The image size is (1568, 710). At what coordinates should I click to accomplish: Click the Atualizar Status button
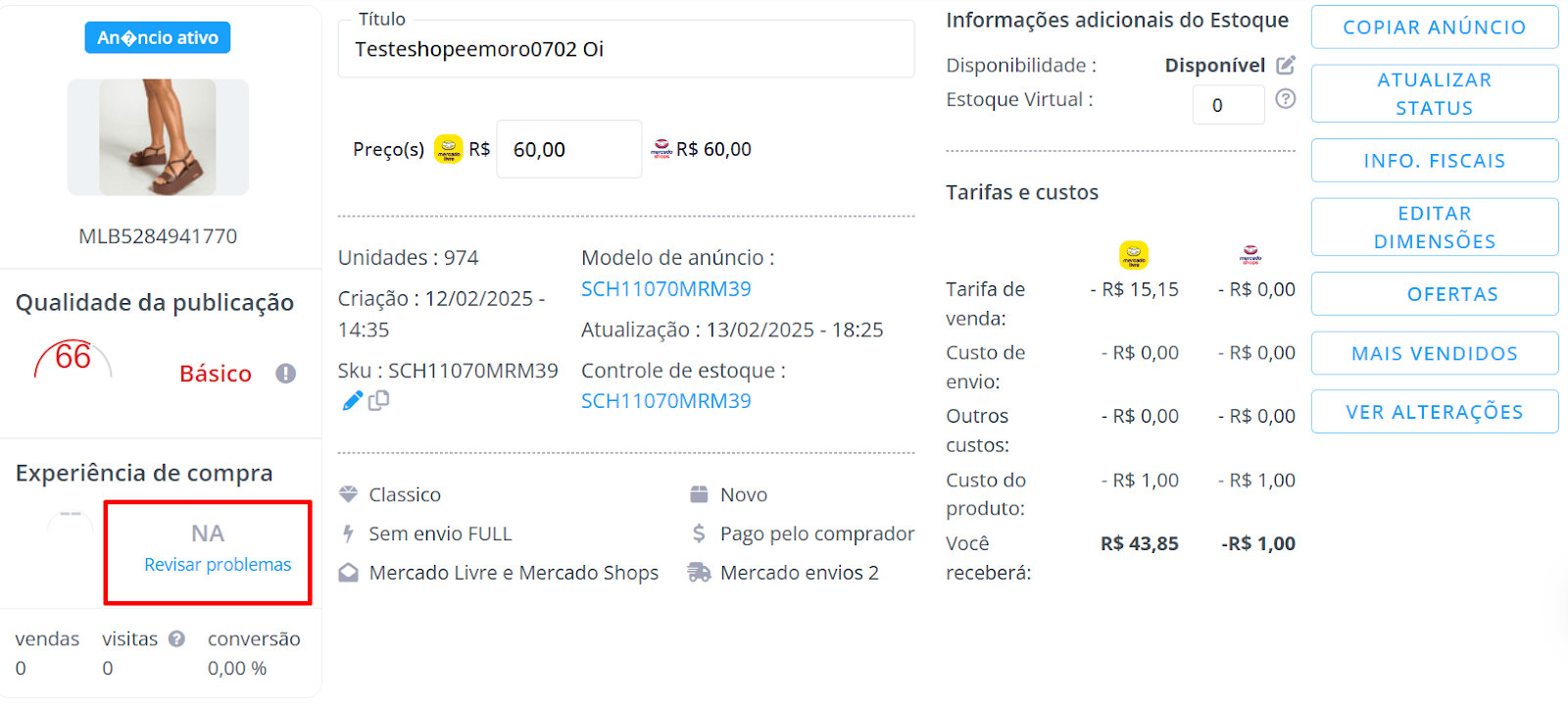pyautogui.click(x=1435, y=94)
